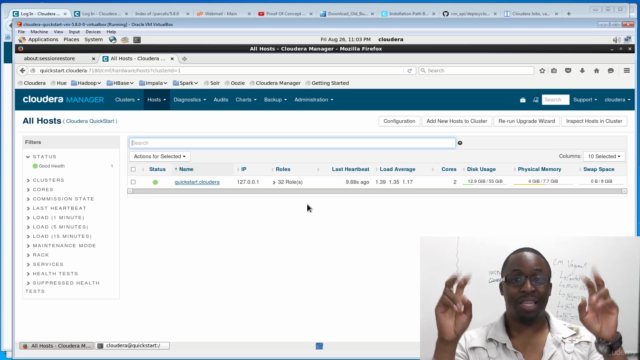Check the quickstart.cloudera host row checkbox
Image resolution: width=640 pixels, height=360 pixels.
coord(133,182)
